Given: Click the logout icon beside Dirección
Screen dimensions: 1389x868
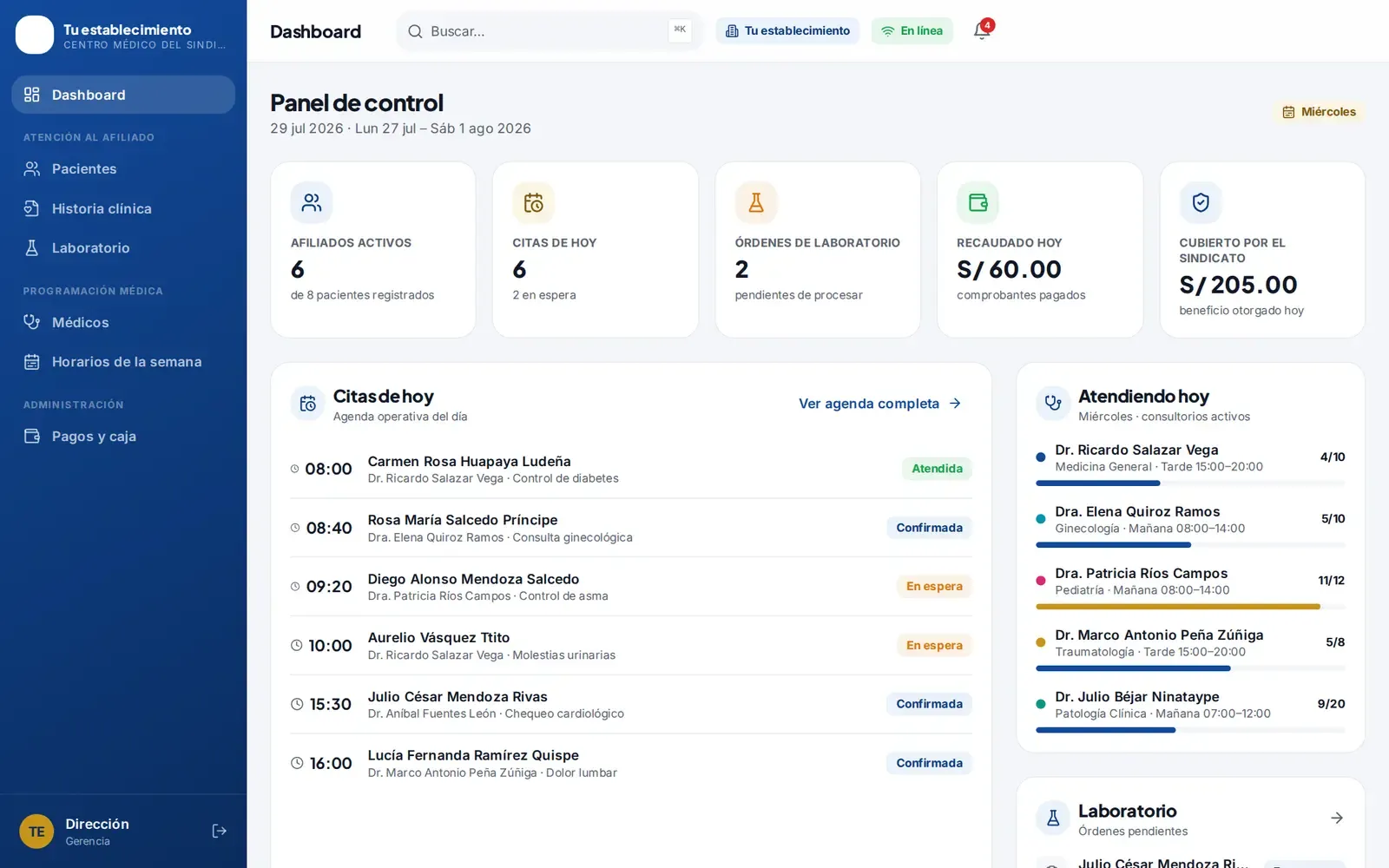Looking at the screenshot, I should pyautogui.click(x=220, y=831).
